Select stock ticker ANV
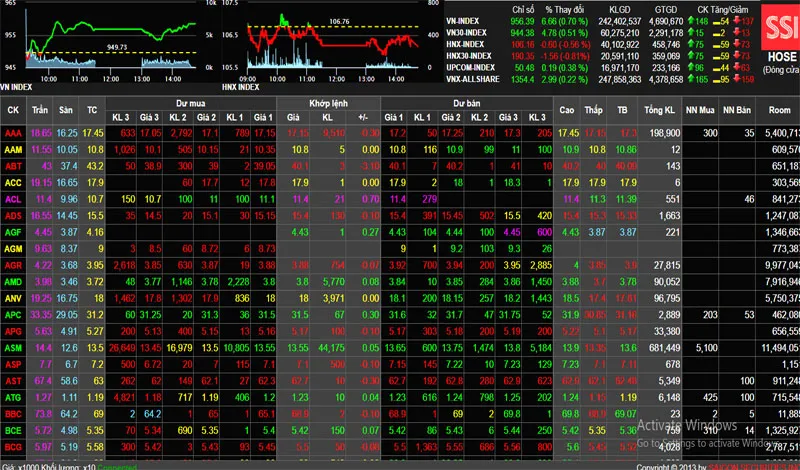Viewport: 800px width, 470px height. (x=13, y=299)
